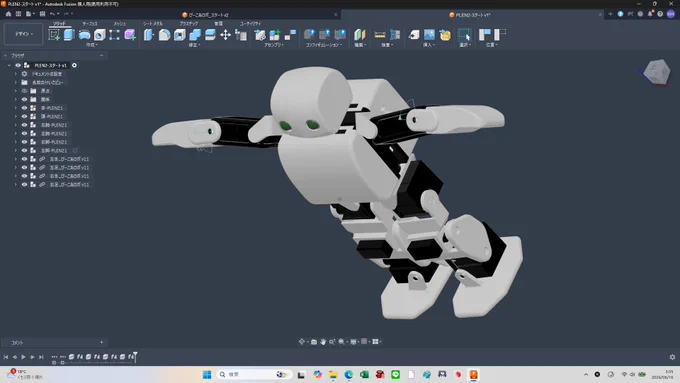Select the Shell tool
680x383 pixels.
pyautogui.click(x=180, y=35)
